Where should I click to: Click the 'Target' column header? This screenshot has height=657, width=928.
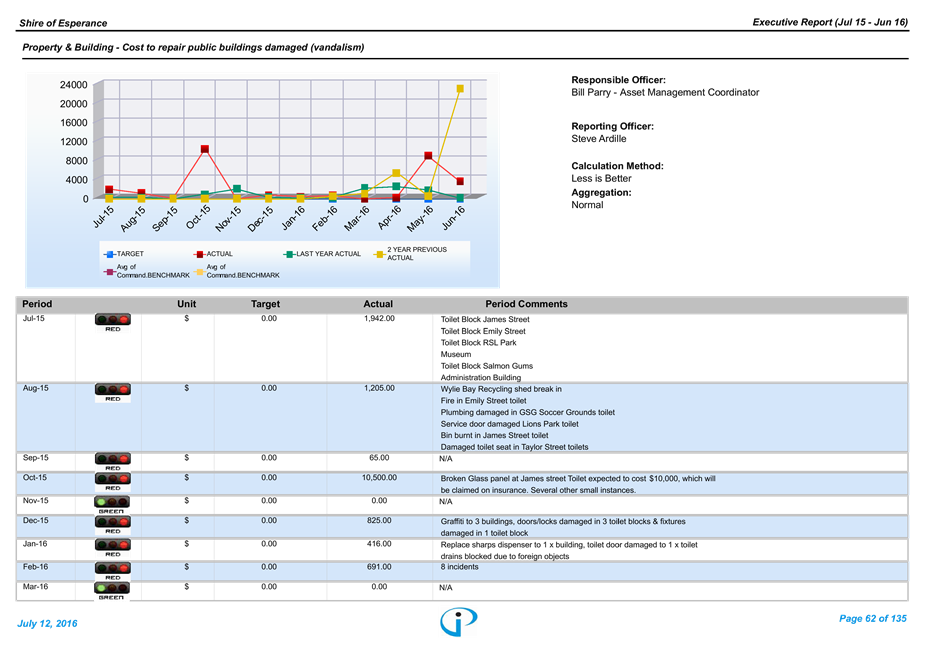coord(265,304)
